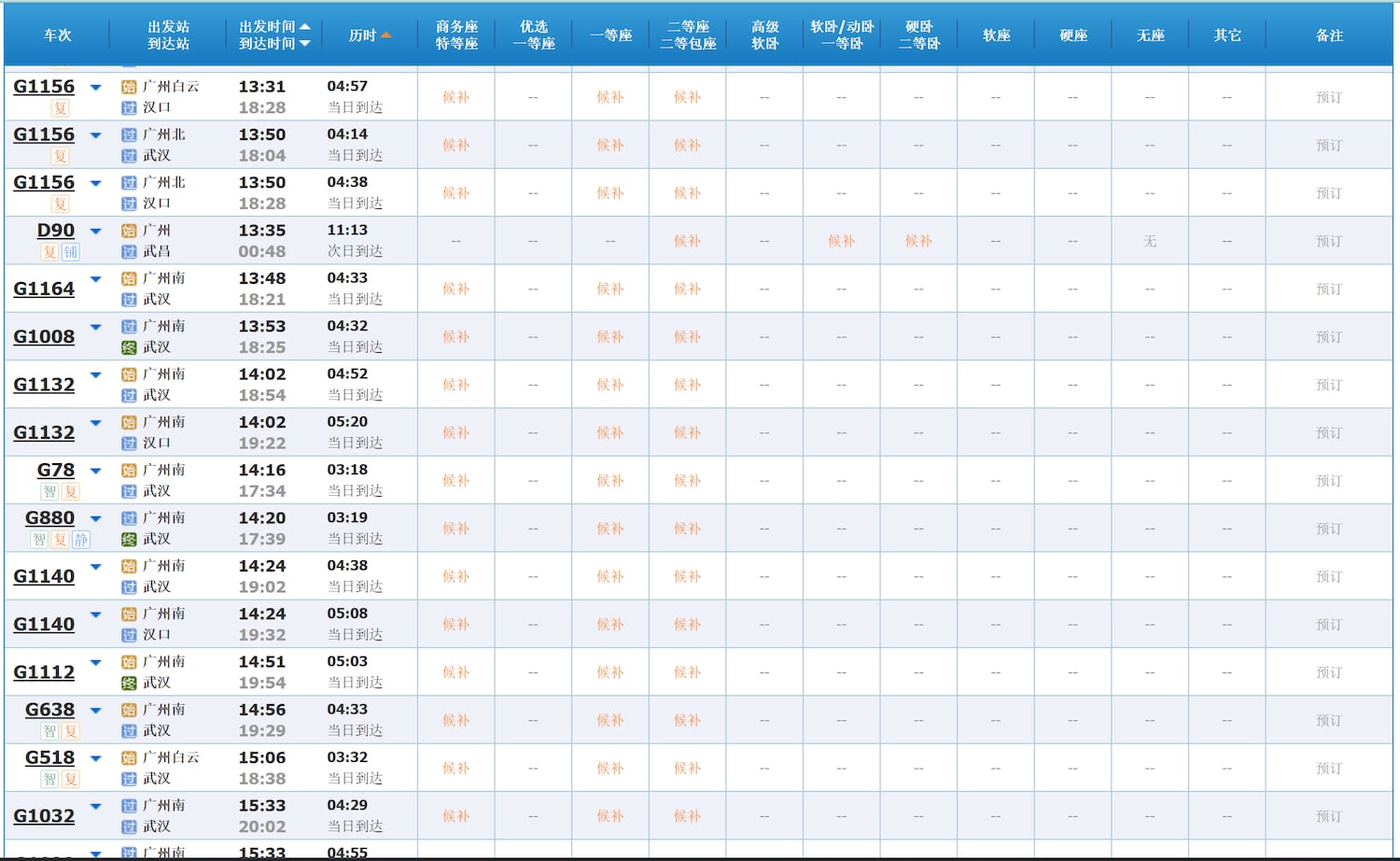Click the 铺 sleeper tag under D90
Viewport: 1400px width, 861px height.
(71, 252)
